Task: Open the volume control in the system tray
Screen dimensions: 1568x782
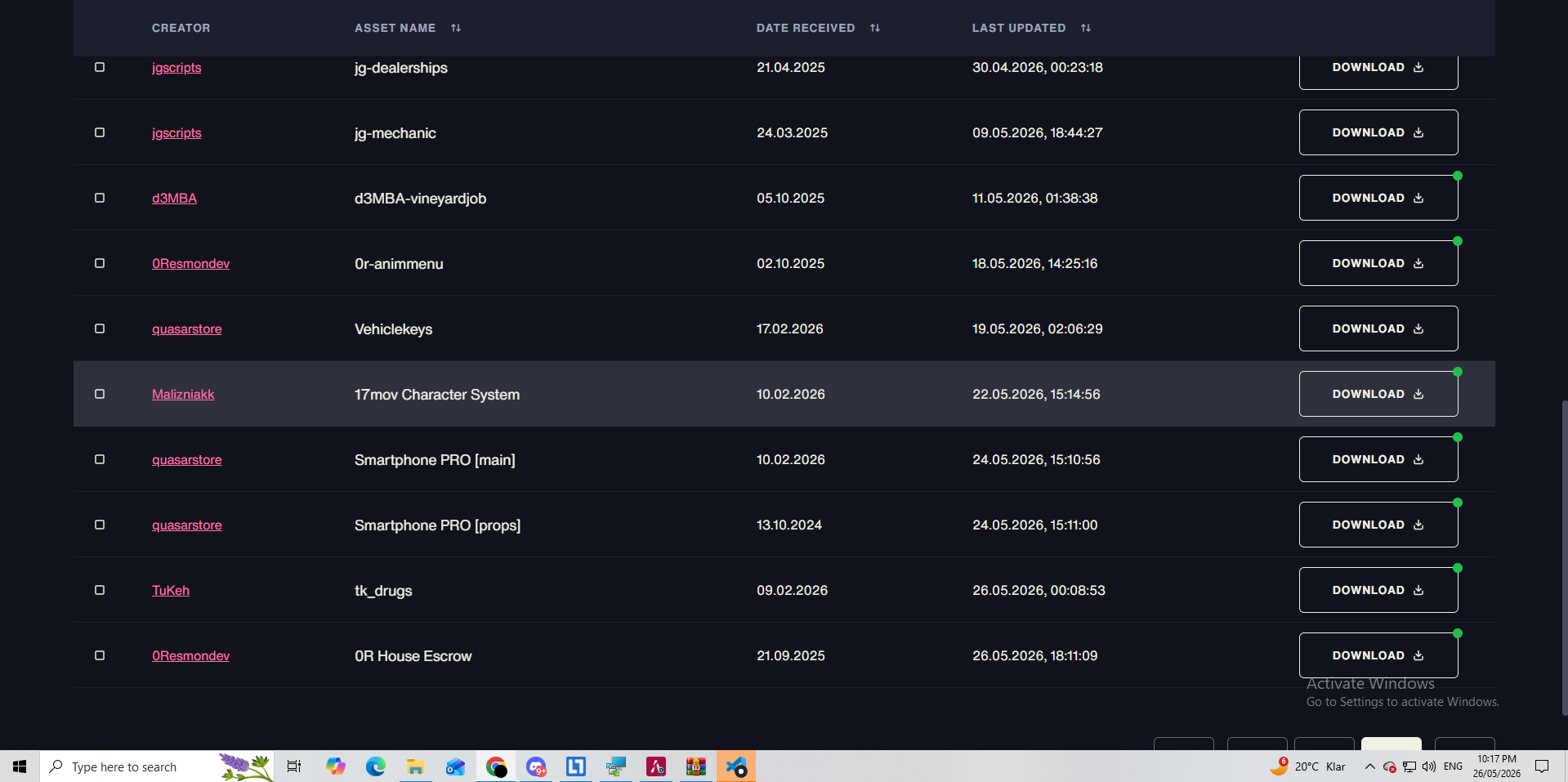Action: click(1428, 766)
